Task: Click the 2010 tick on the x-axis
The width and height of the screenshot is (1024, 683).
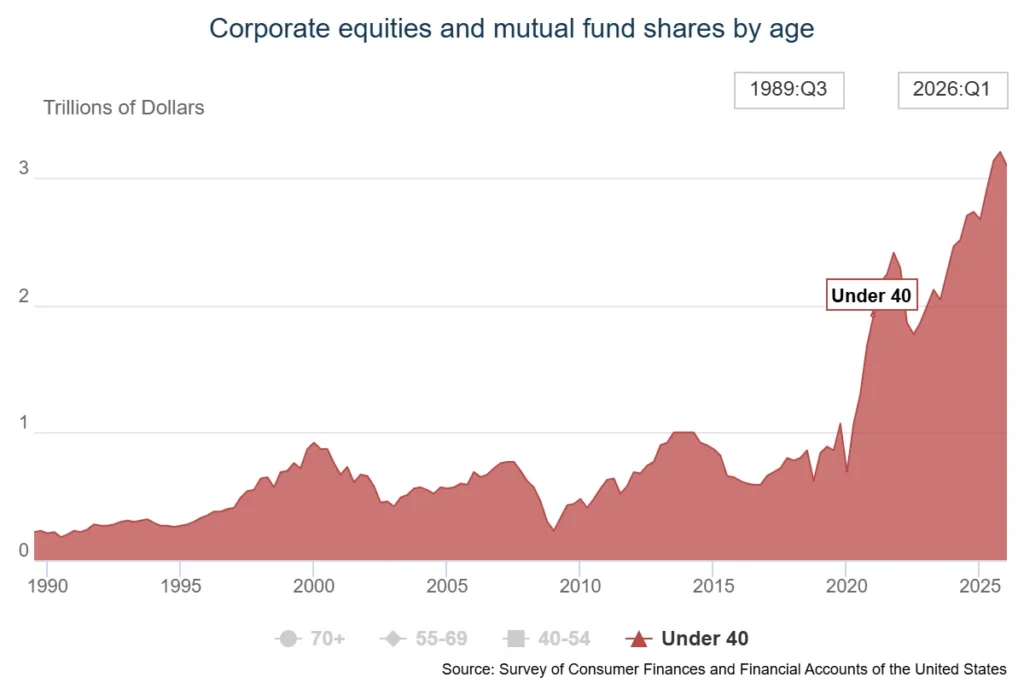Action: pos(580,585)
